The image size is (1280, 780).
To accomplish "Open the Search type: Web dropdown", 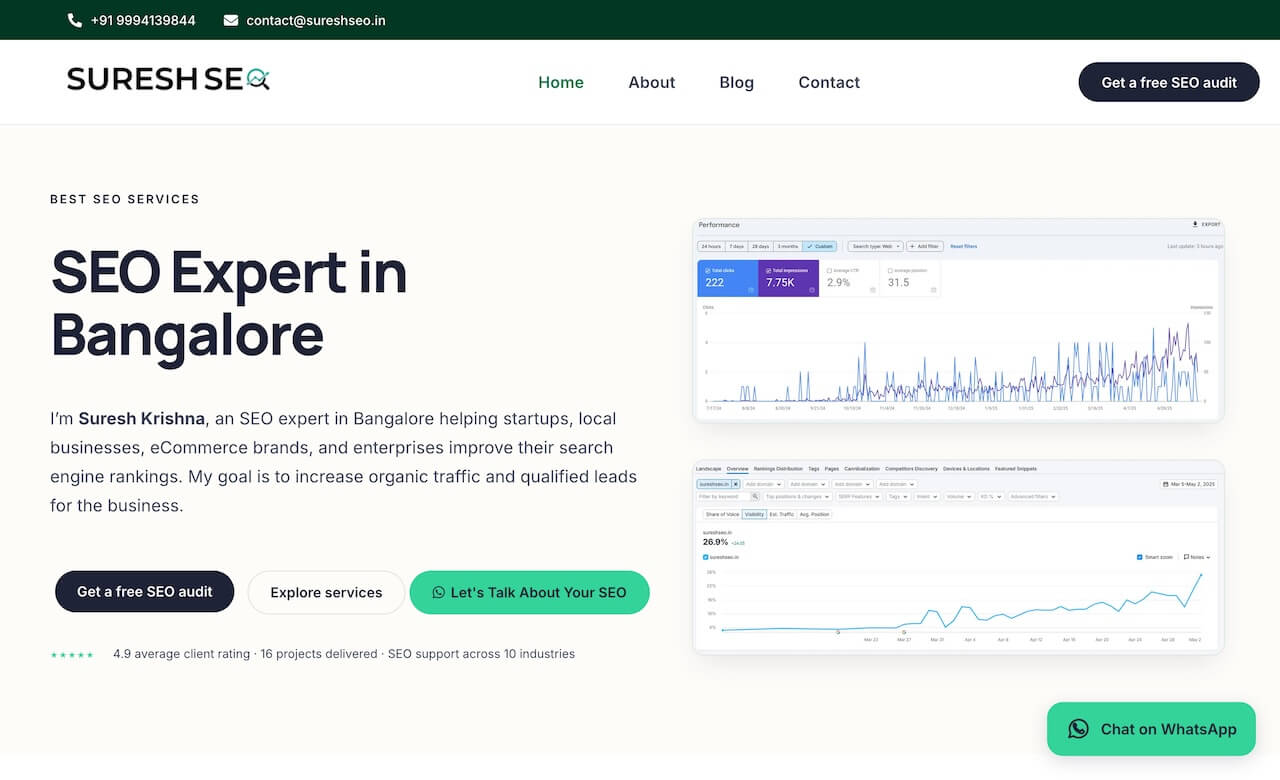I will click(x=876, y=246).
